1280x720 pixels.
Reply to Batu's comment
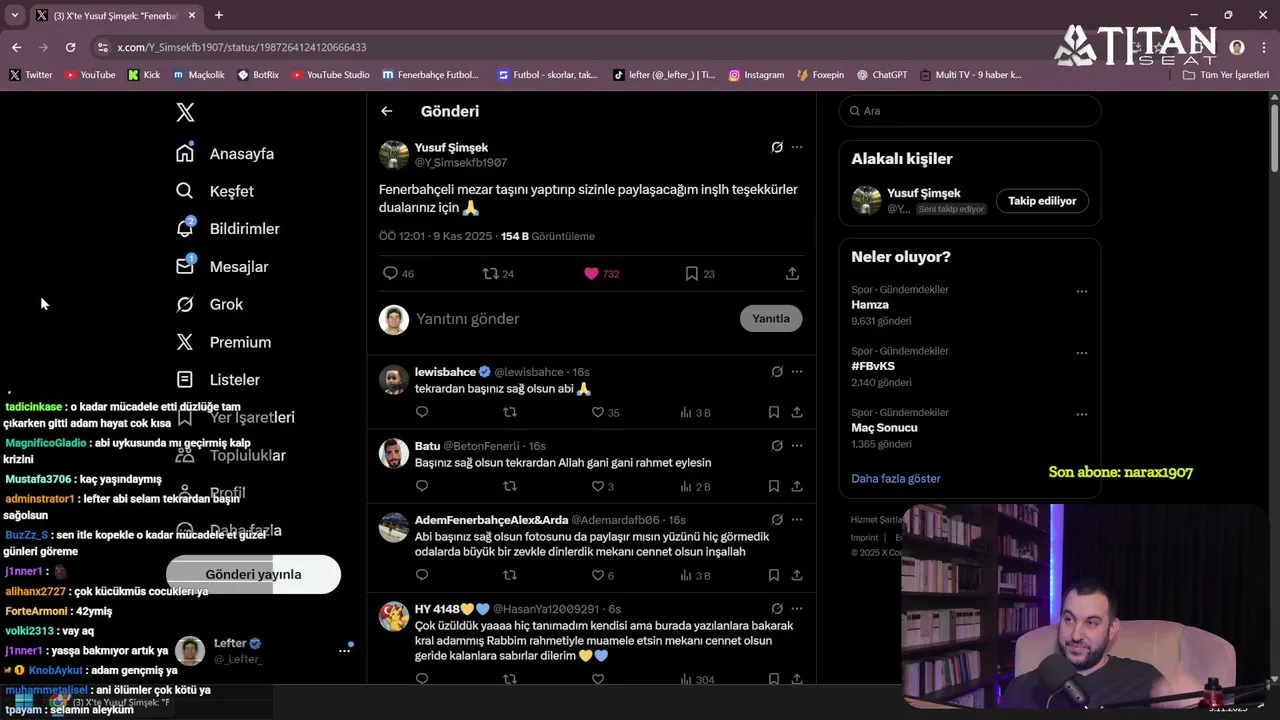point(422,486)
